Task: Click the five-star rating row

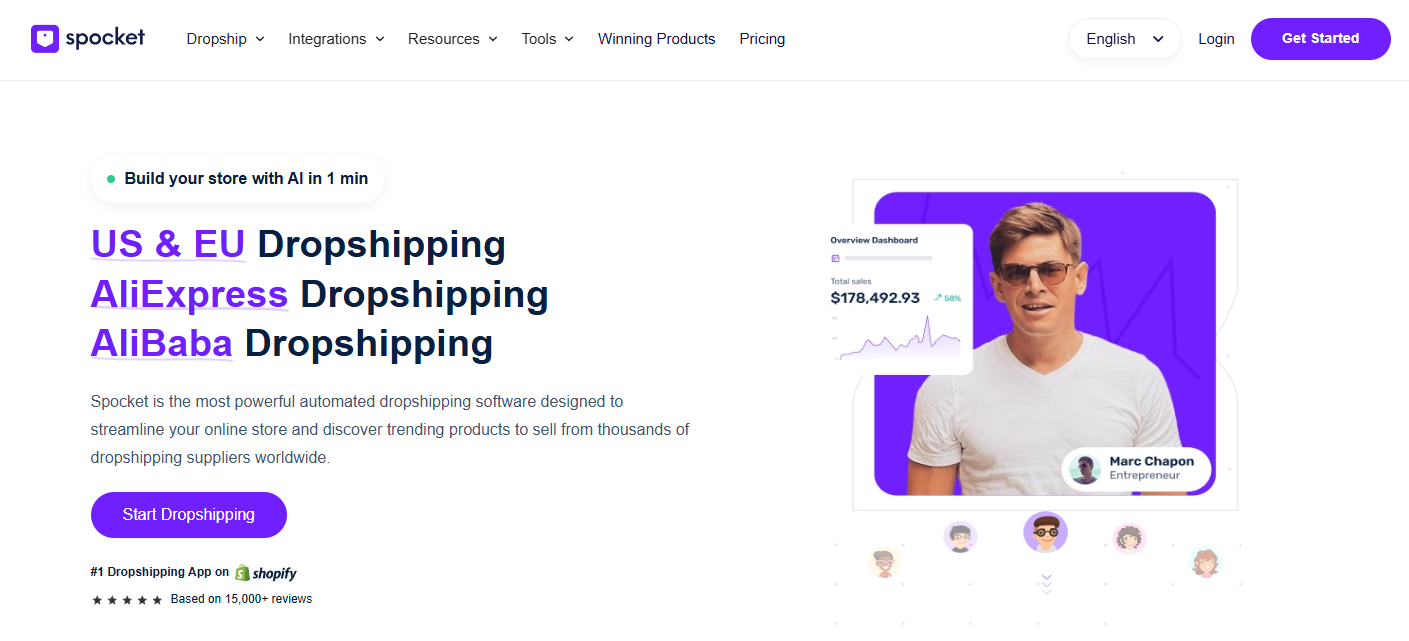Action: pyautogui.click(x=127, y=600)
